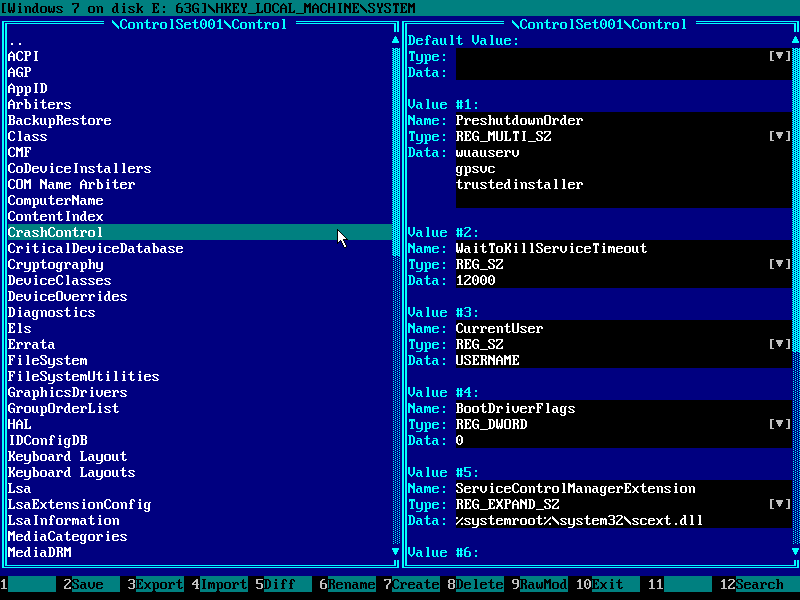Viewport: 800px width, 600px height.
Task: Select the ComputerName key
Action: (199, 201)
